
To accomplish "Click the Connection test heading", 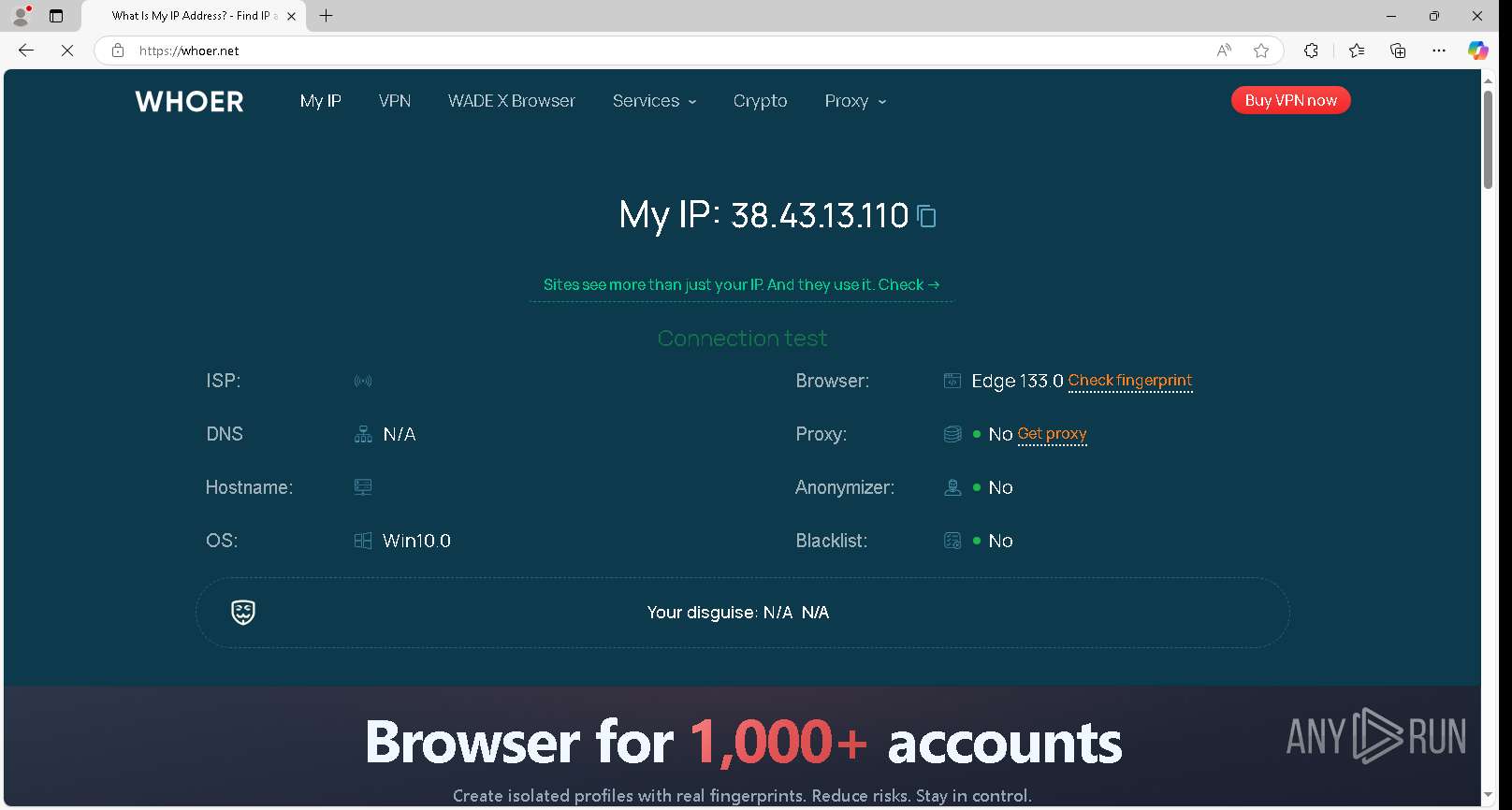I will [x=742, y=339].
